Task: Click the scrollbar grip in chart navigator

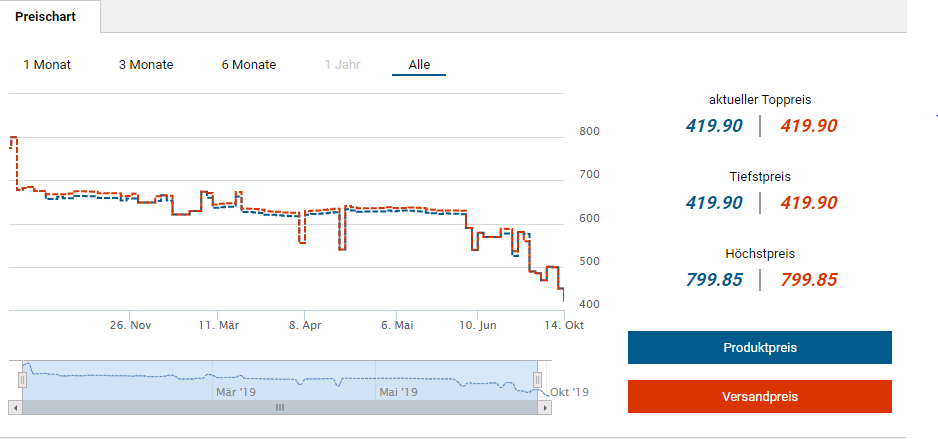Action: [x=280, y=408]
